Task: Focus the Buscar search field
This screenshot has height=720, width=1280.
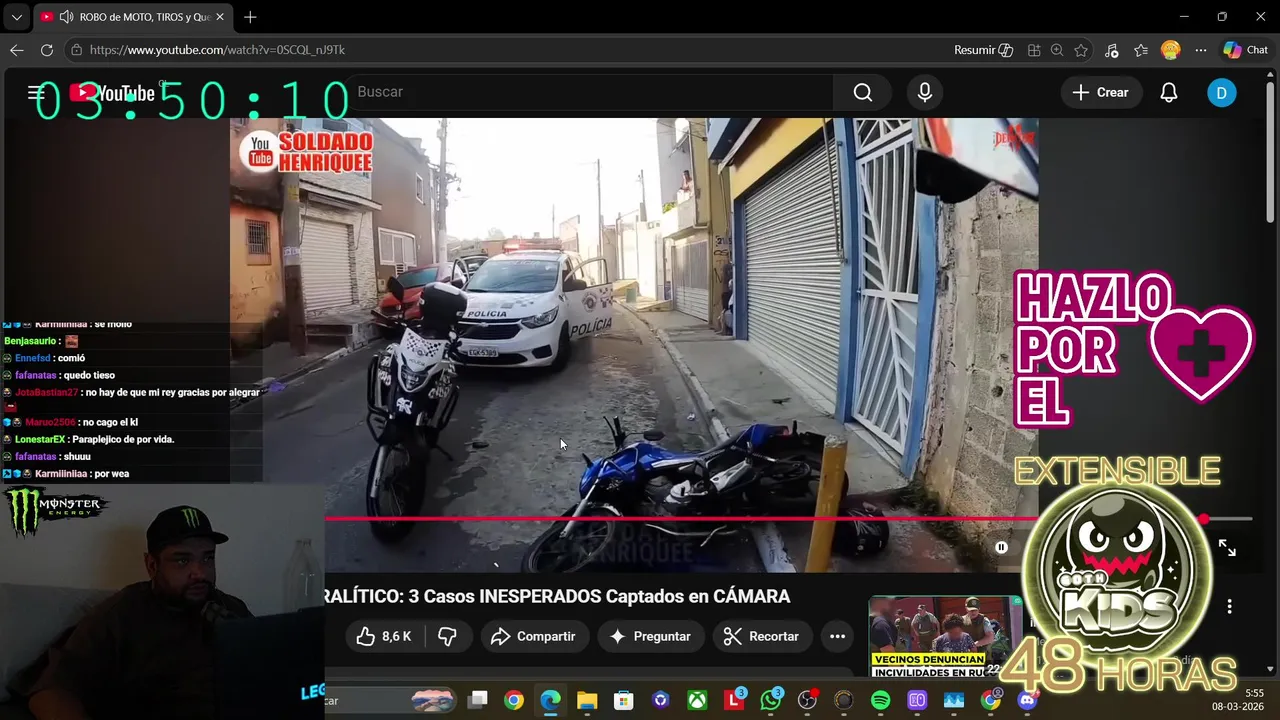Action: coord(590,92)
